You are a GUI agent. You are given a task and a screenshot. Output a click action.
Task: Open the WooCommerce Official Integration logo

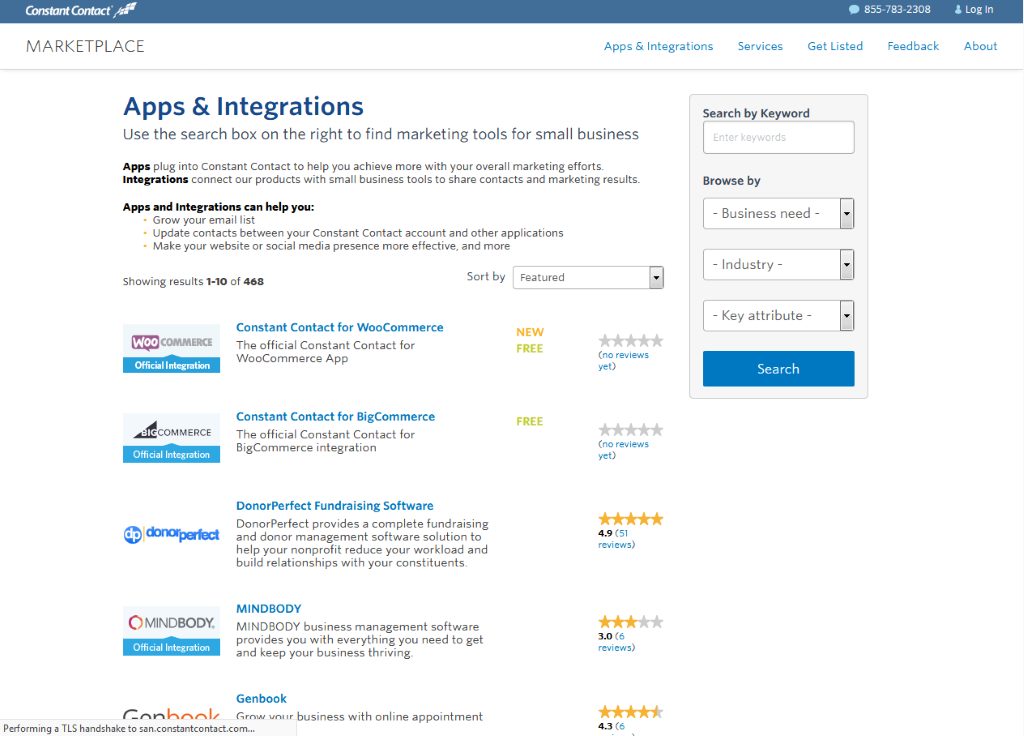pos(171,349)
